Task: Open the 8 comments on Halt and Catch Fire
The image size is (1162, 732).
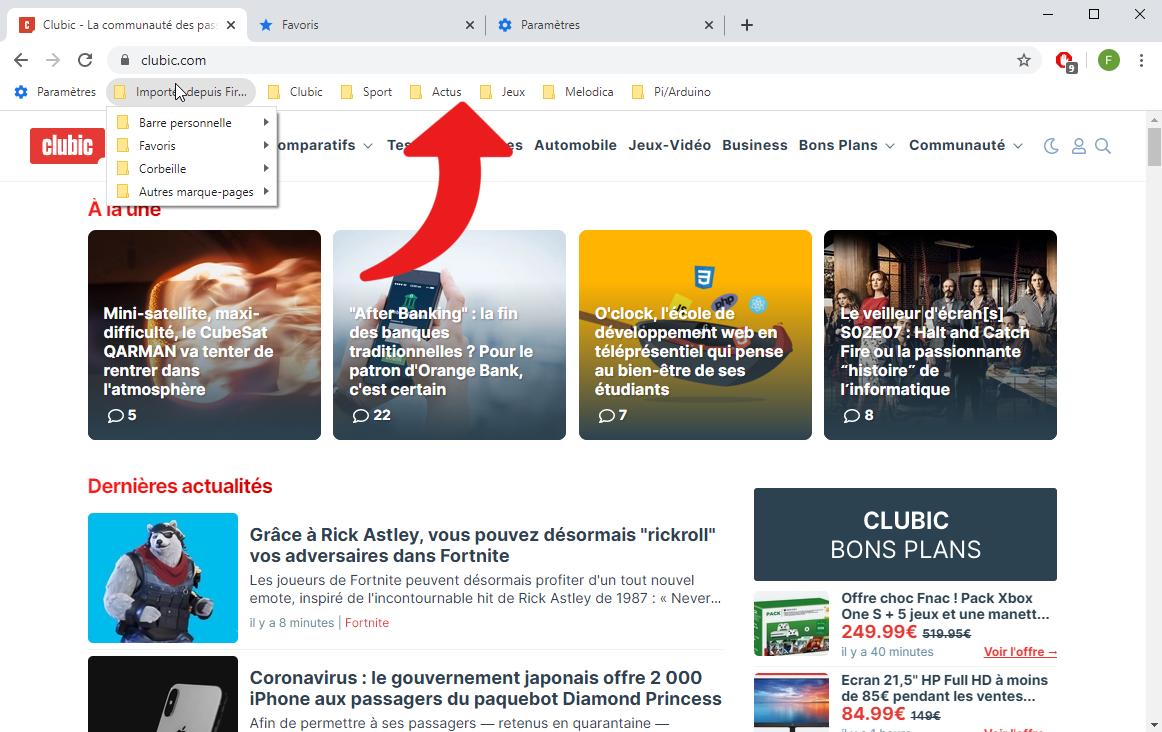Action: click(x=858, y=416)
